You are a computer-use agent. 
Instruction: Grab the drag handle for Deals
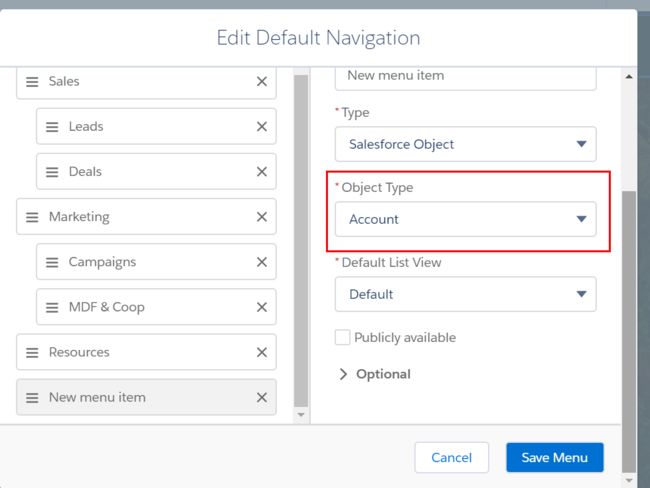(x=52, y=172)
